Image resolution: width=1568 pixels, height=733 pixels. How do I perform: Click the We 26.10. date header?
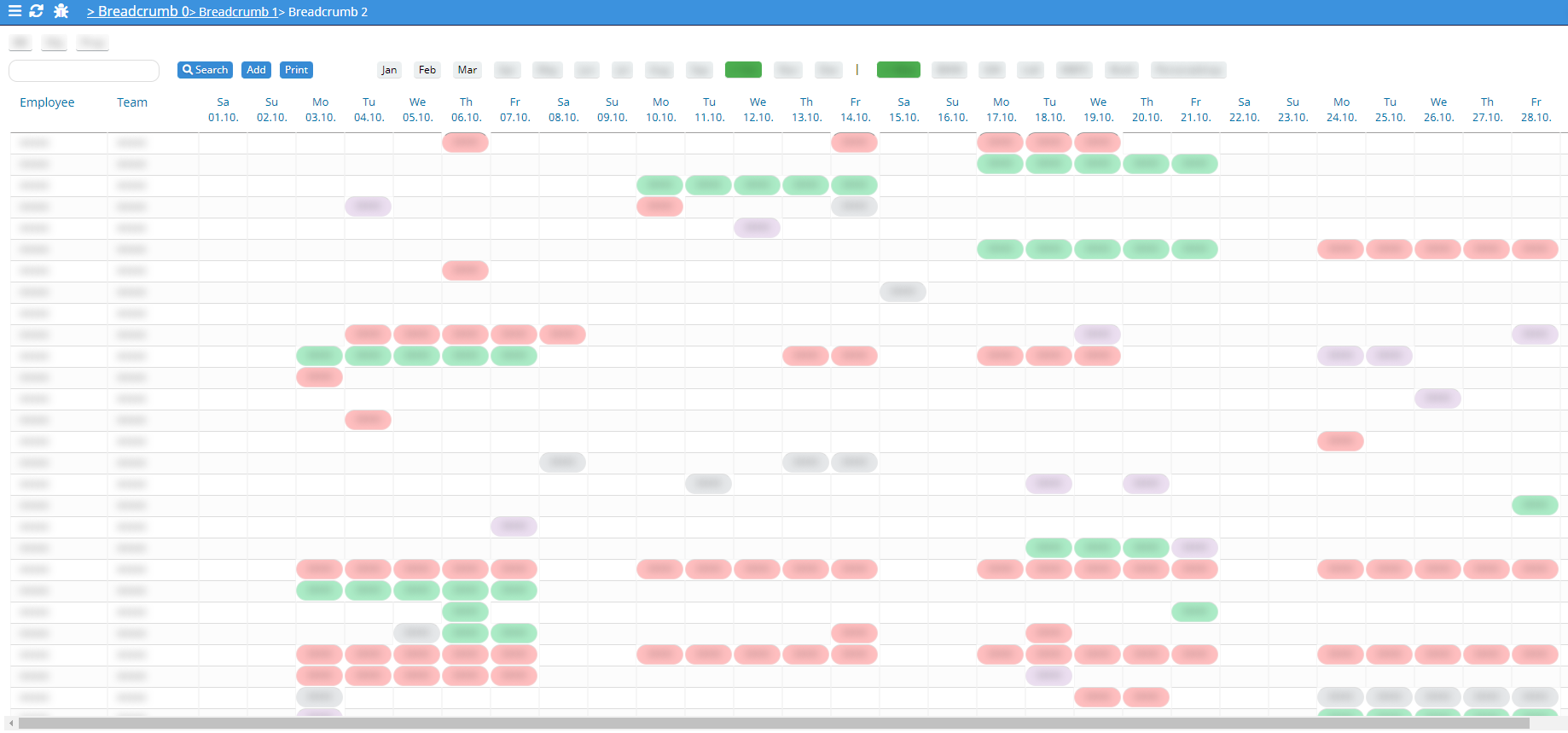pos(1439,110)
